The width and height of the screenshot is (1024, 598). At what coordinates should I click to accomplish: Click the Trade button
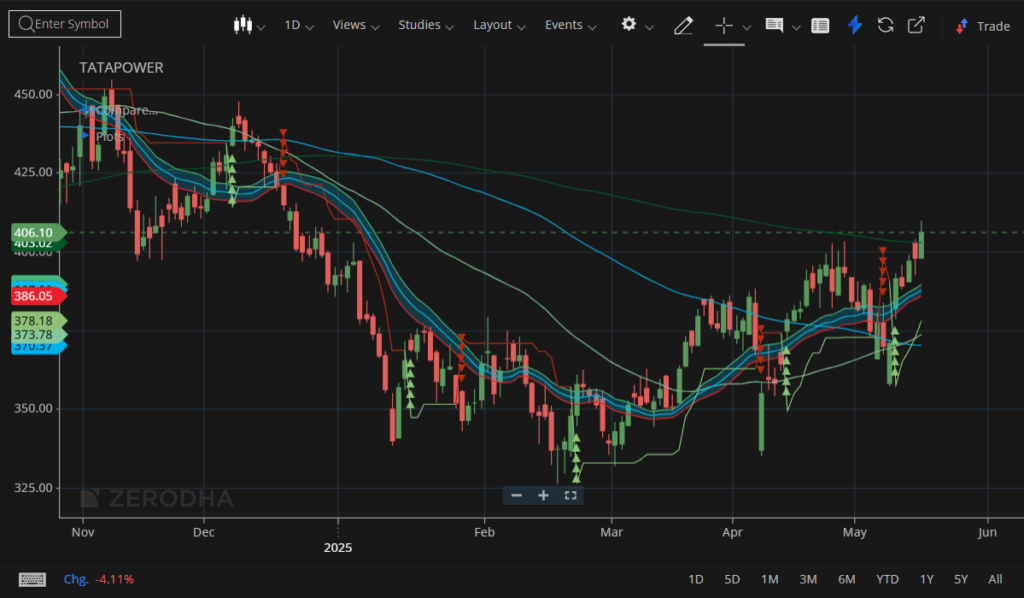tap(989, 25)
